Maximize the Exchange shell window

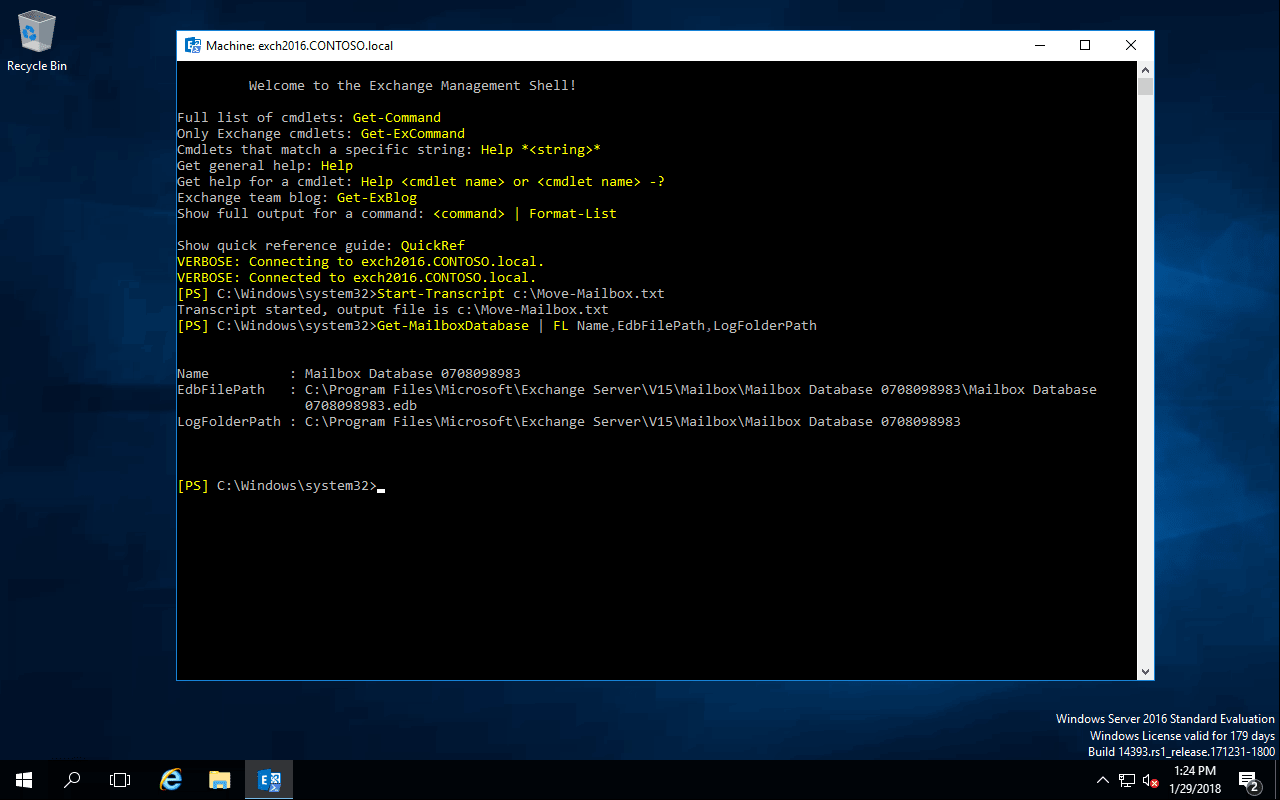[1085, 46]
